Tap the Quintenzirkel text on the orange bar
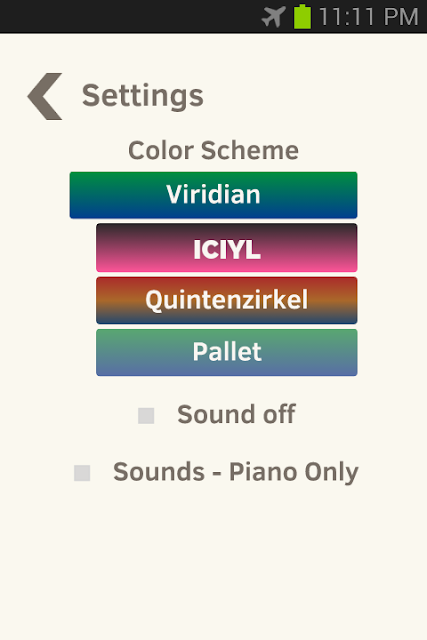 click(227, 300)
